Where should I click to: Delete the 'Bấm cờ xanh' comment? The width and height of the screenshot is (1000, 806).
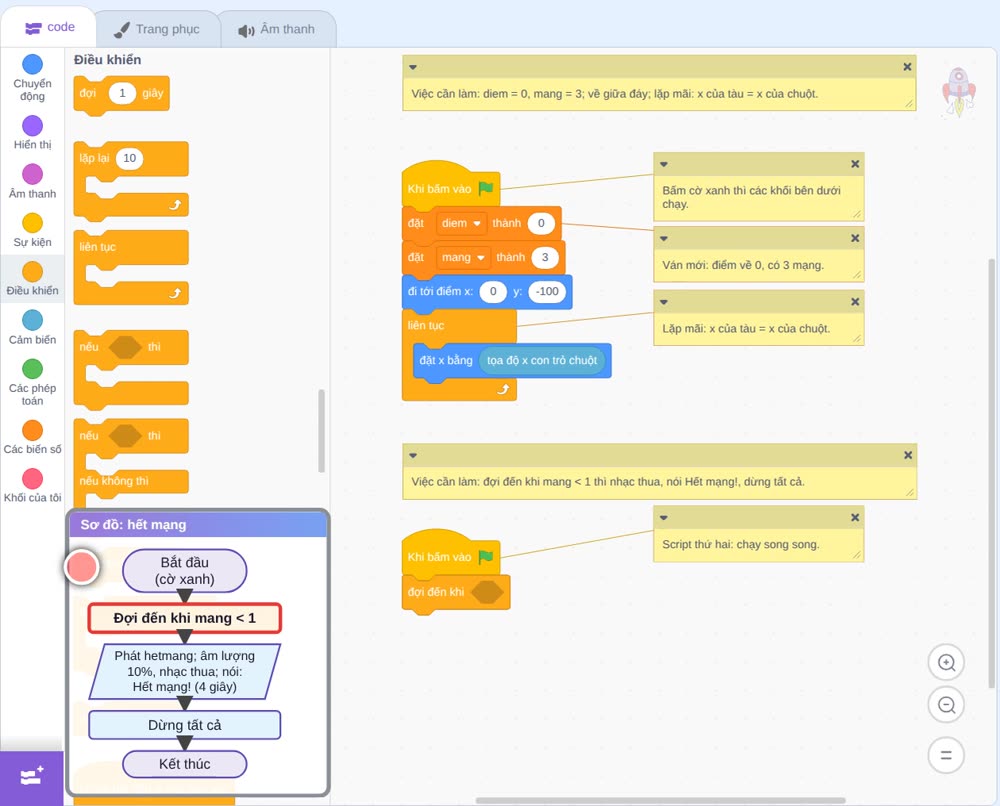click(855, 165)
